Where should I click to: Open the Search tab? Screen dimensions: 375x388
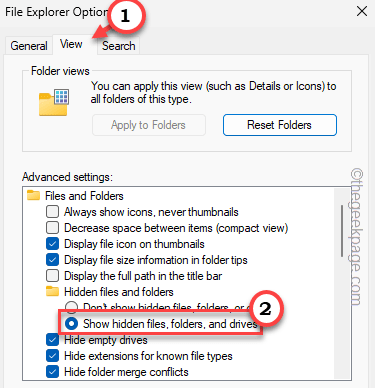(119, 46)
